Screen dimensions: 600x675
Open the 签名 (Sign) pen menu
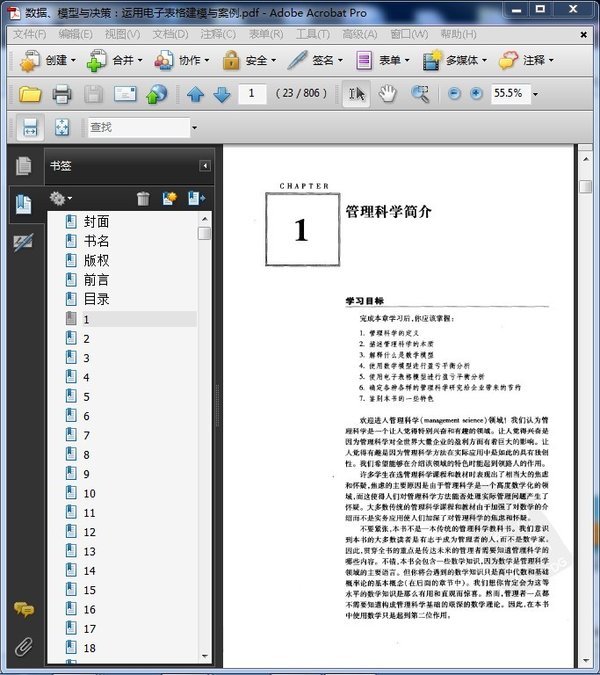point(315,60)
